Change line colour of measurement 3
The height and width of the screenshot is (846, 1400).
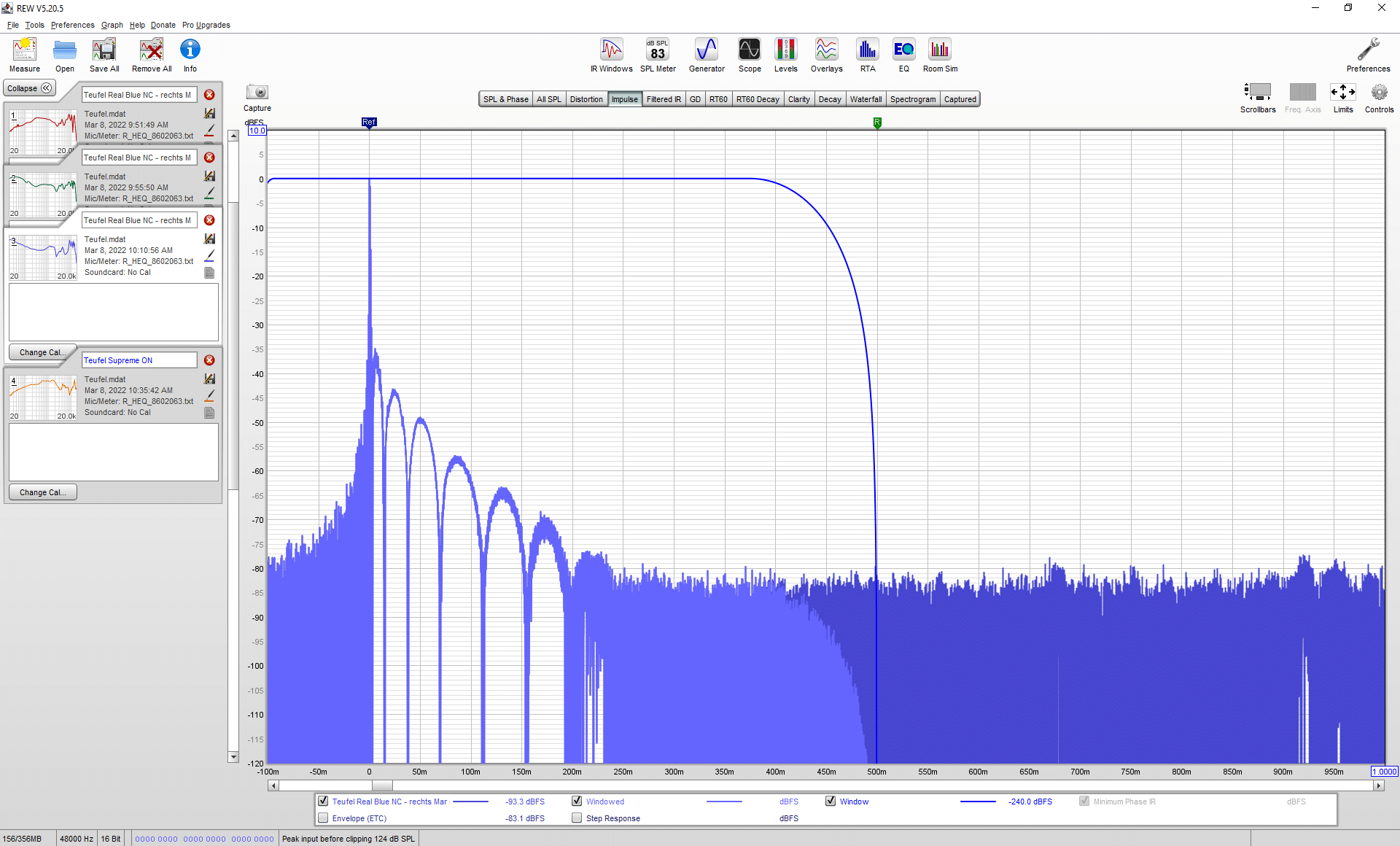tap(209, 256)
